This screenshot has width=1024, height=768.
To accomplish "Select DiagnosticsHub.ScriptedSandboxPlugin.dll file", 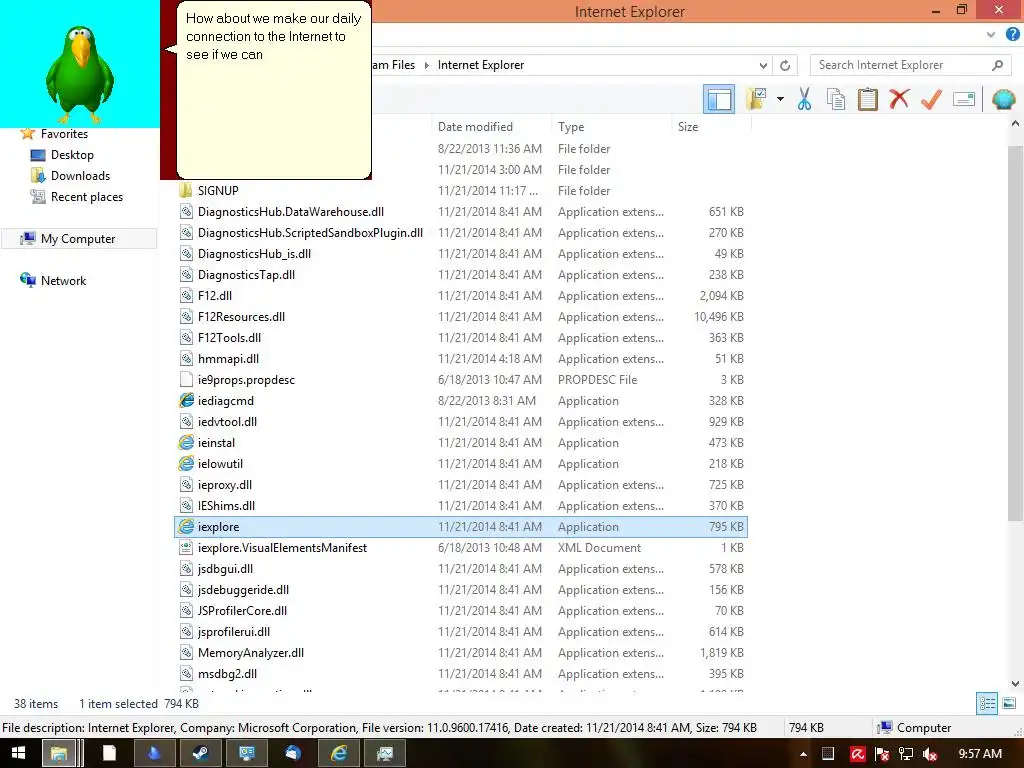I will [461, 232].
